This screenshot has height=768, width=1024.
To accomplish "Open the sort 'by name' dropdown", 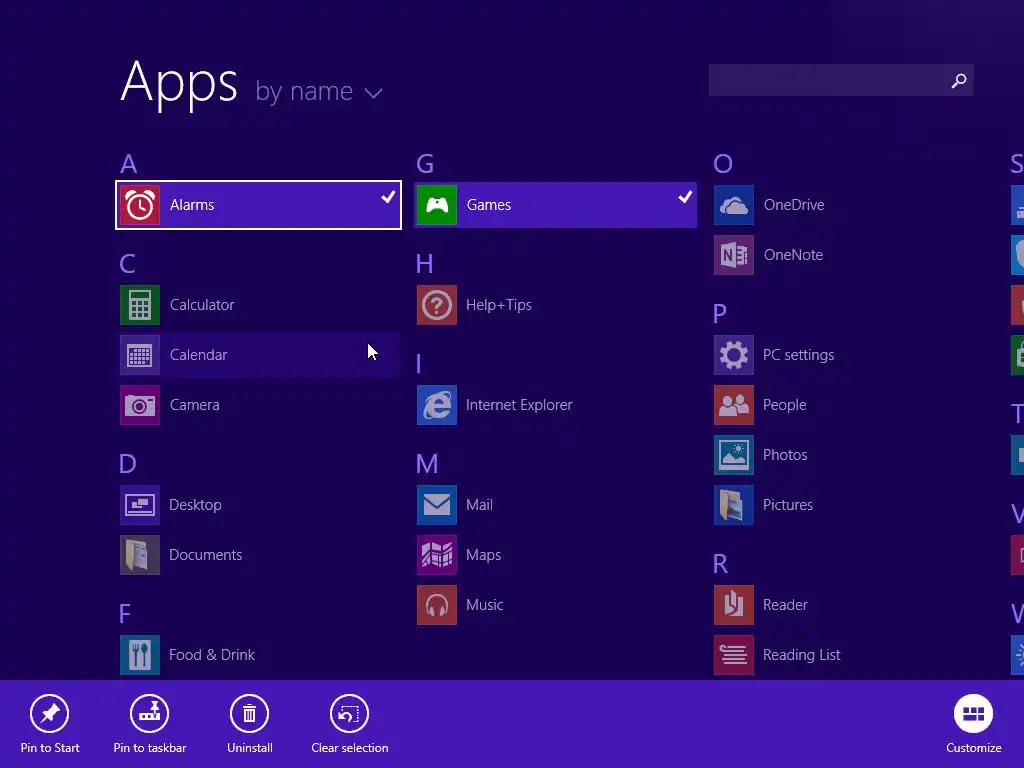I will pos(319,91).
